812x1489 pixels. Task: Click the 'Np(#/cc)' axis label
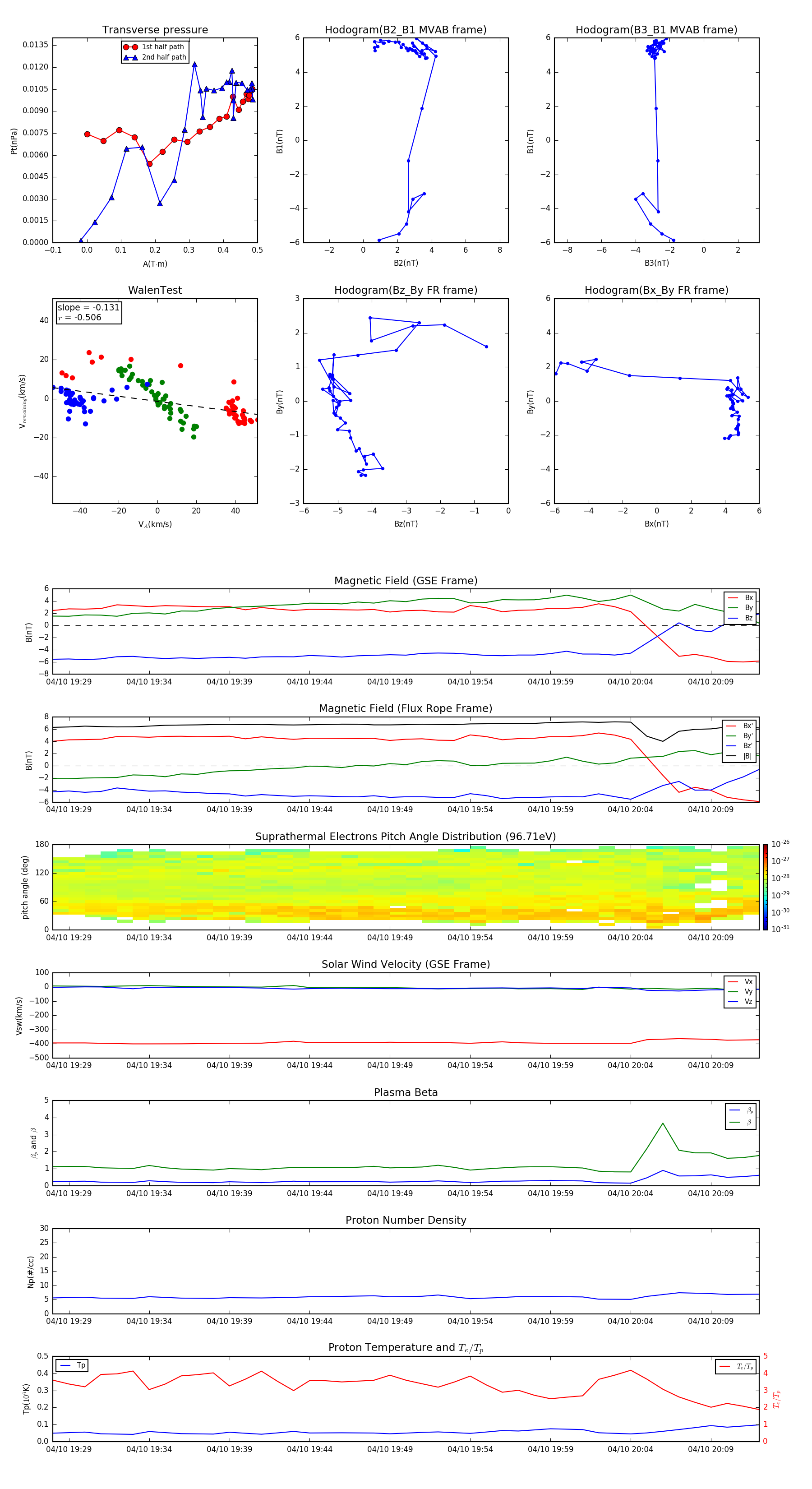pos(31,1272)
